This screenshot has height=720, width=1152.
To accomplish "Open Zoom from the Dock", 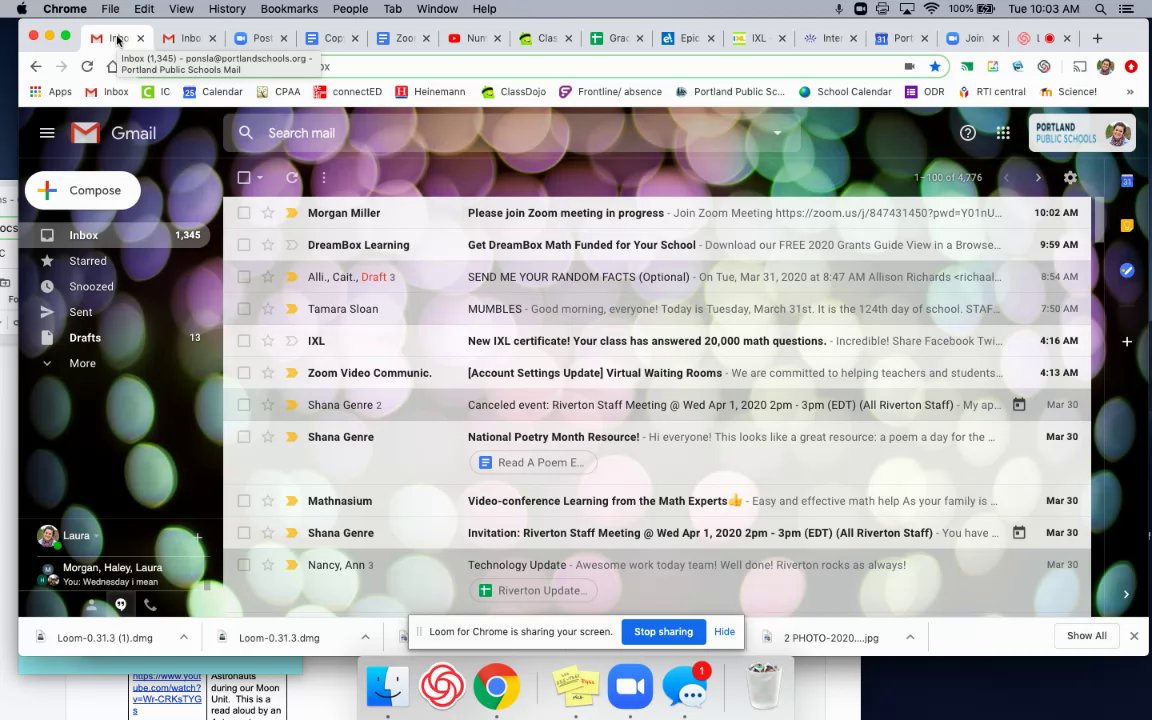I will click(630, 686).
